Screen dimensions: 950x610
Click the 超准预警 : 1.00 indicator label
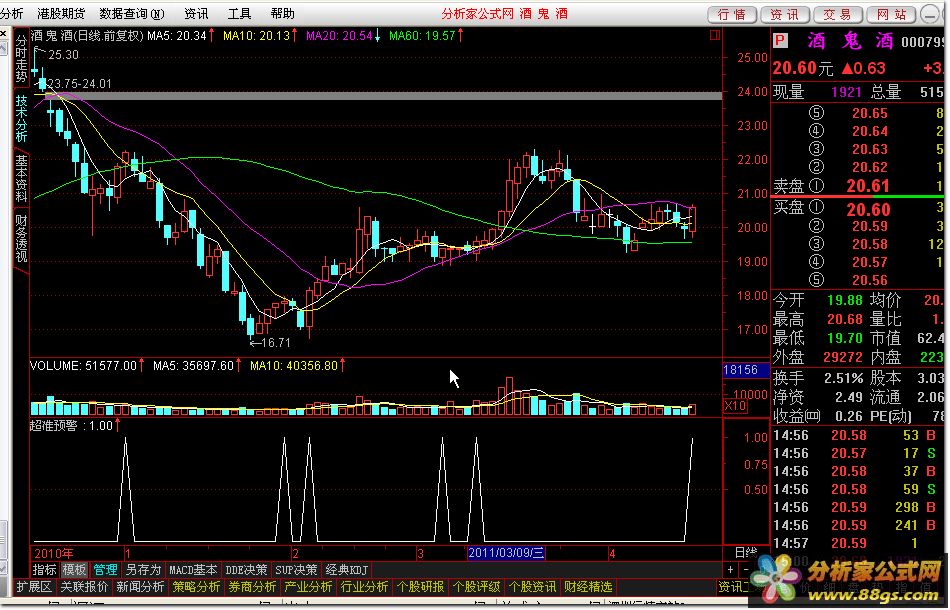pos(75,426)
